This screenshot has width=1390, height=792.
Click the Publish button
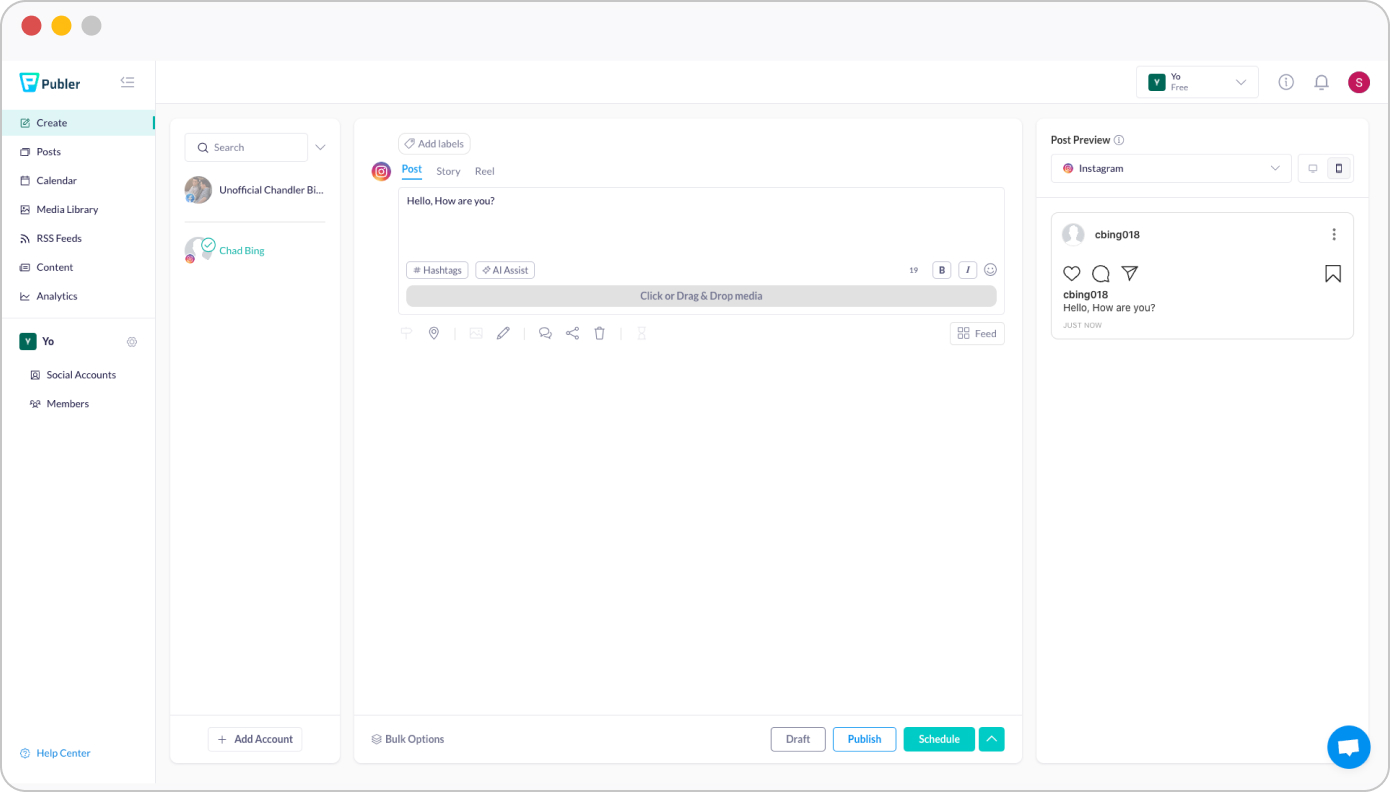pos(864,739)
